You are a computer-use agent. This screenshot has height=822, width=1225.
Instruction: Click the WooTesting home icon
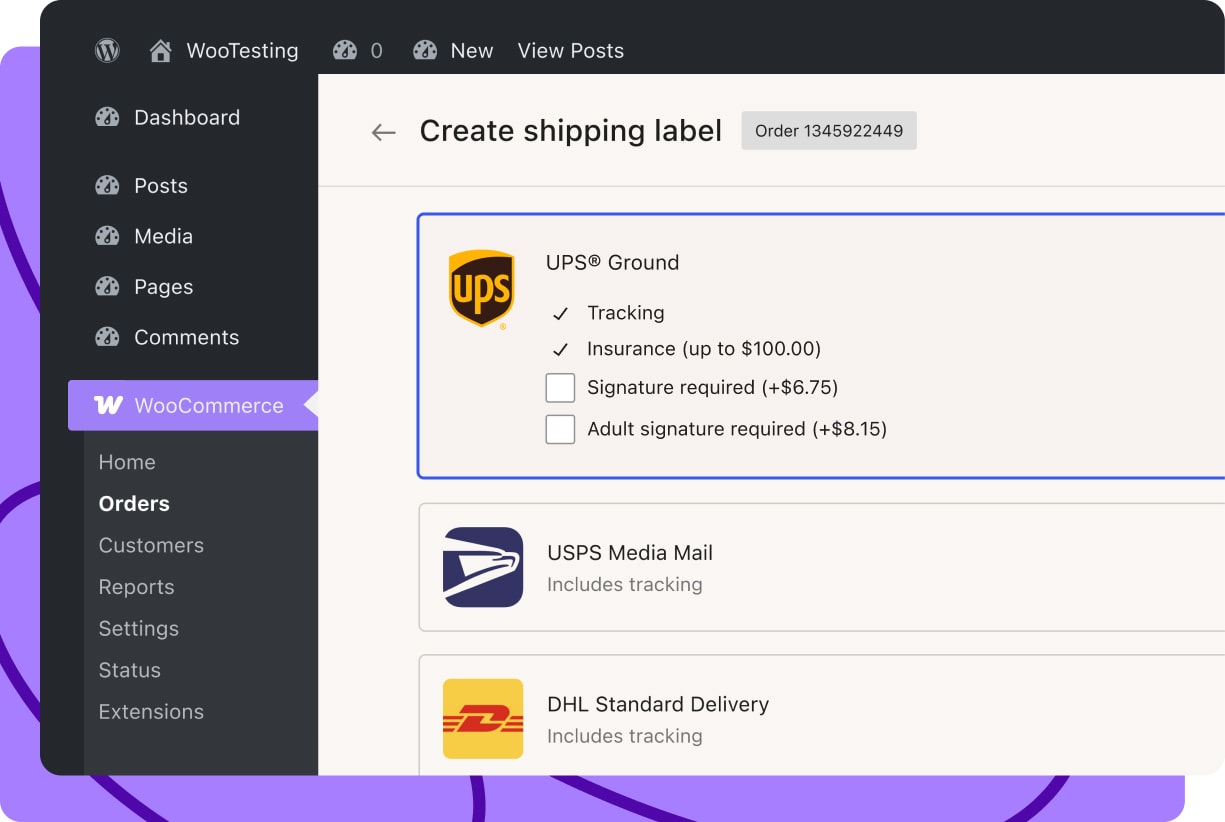coord(160,51)
